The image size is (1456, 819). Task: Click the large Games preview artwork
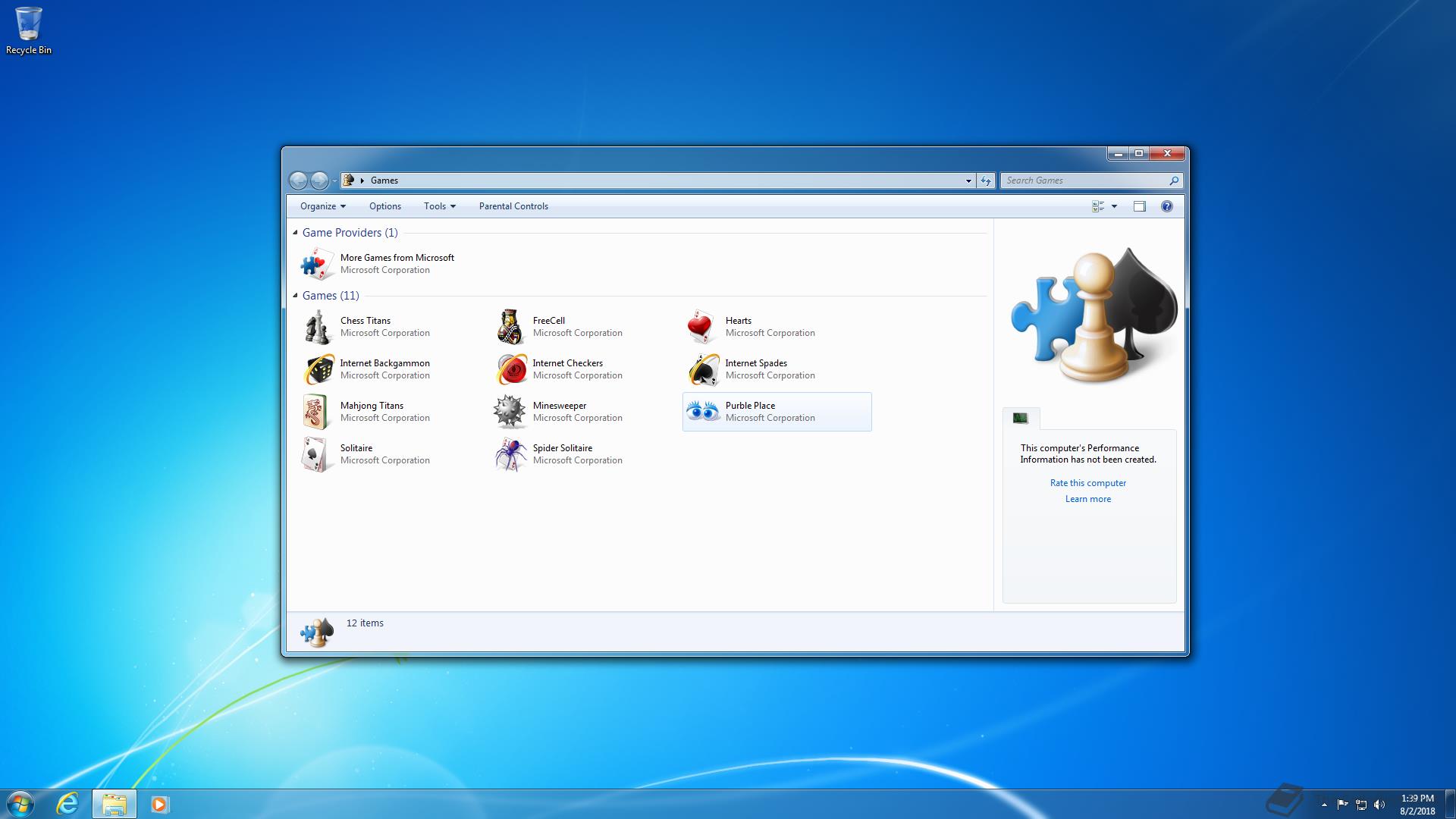click(1094, 315)
